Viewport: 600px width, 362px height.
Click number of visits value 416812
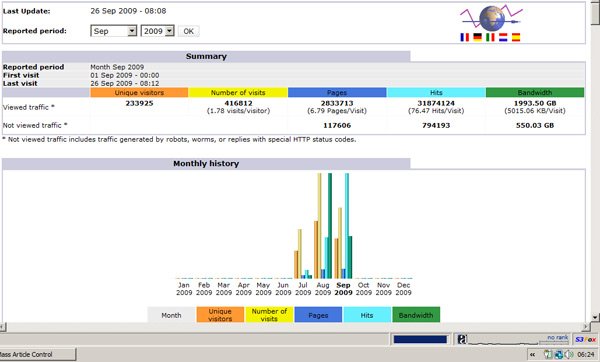[x=238, y=103]
